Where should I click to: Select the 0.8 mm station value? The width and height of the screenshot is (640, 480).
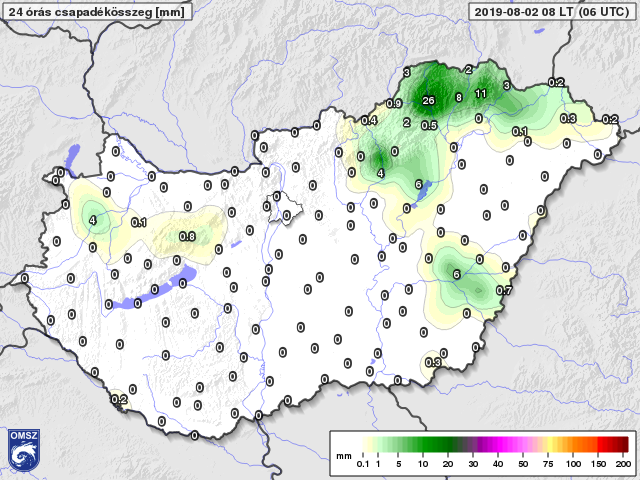[186, 236]
